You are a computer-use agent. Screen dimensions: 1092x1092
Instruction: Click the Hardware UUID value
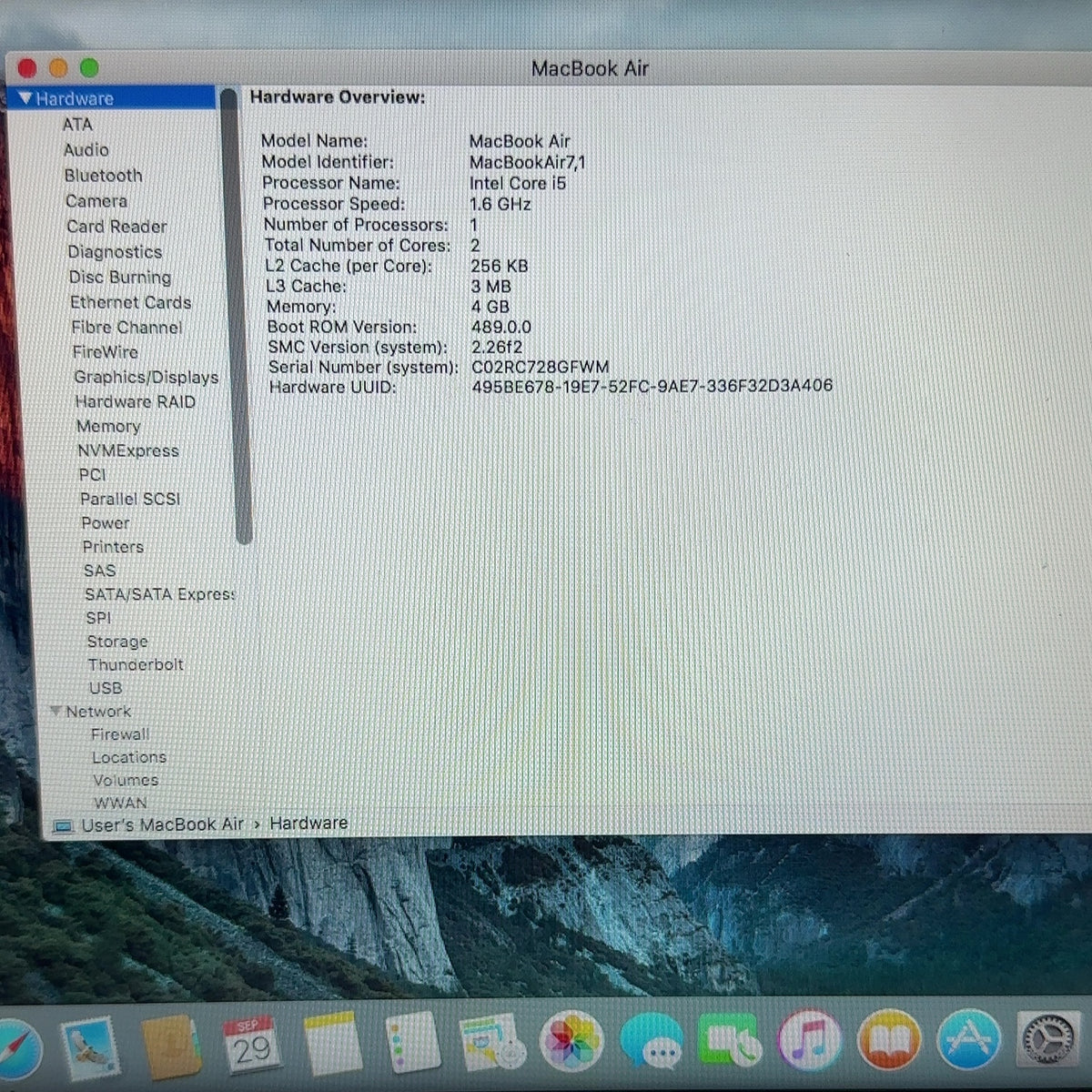[x=652, y=386]
